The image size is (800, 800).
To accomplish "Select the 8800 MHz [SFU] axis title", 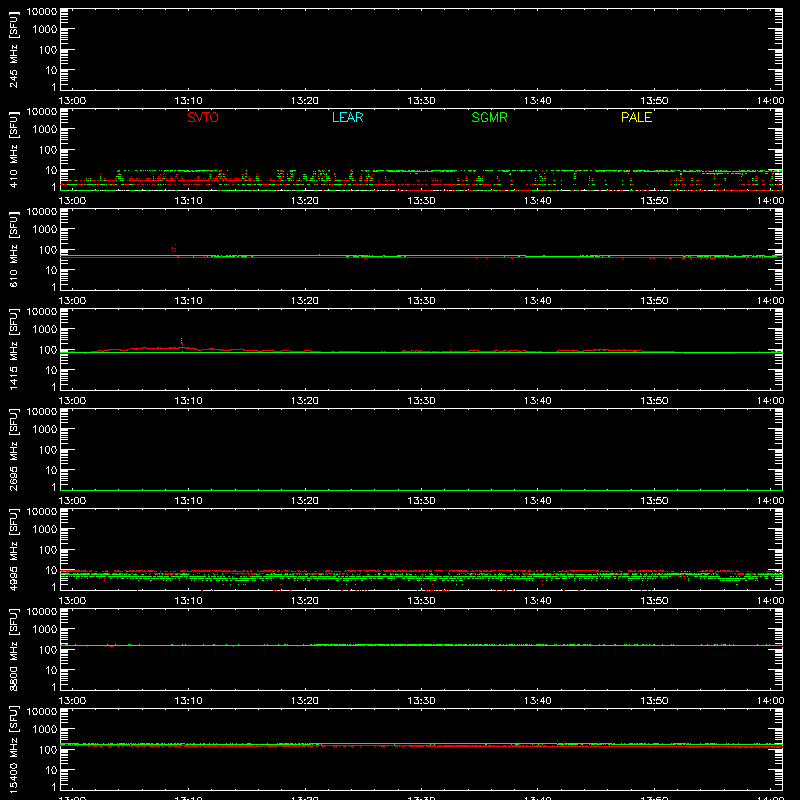I will 13,649.
